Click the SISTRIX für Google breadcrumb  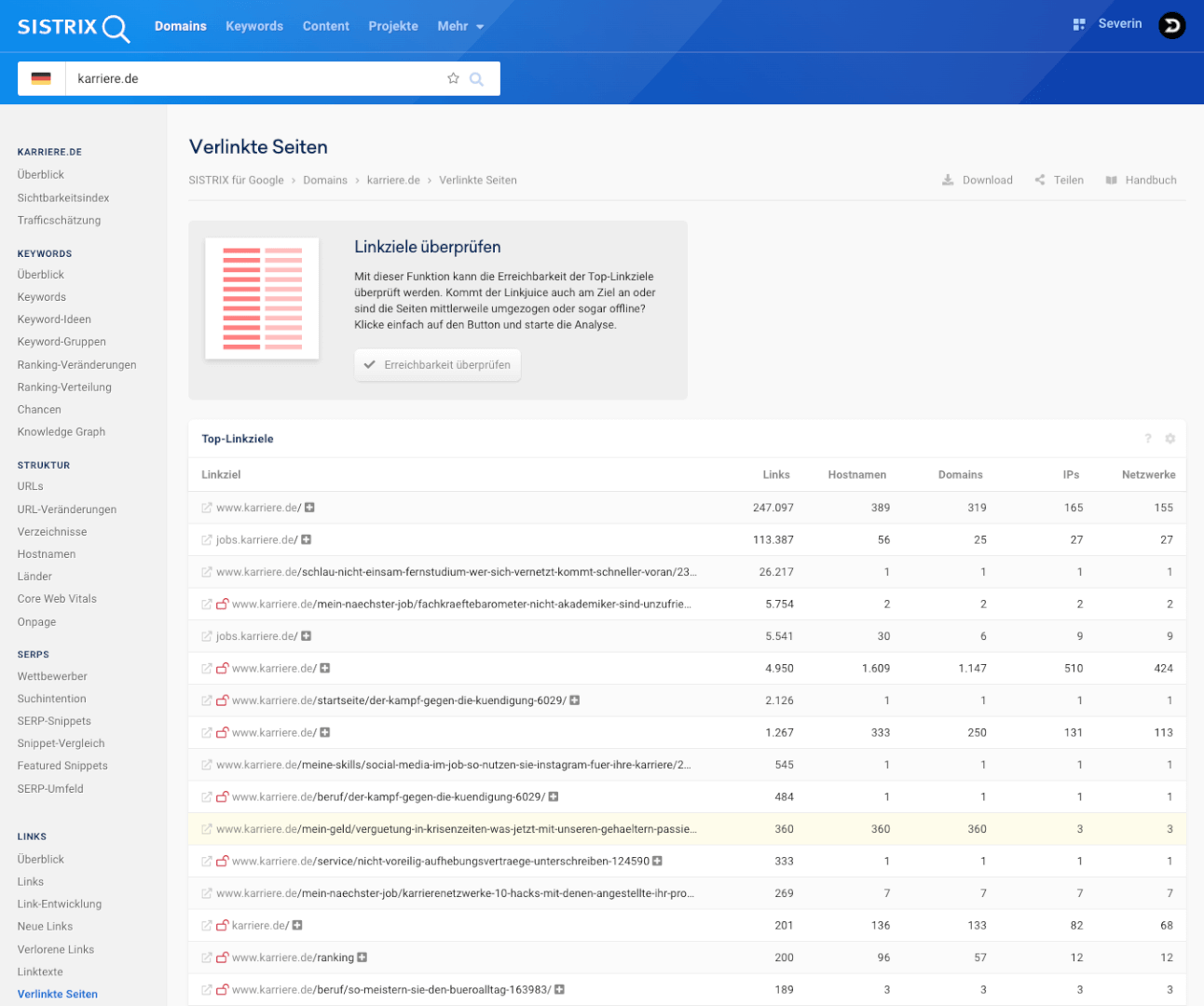(x=236, y=180)
